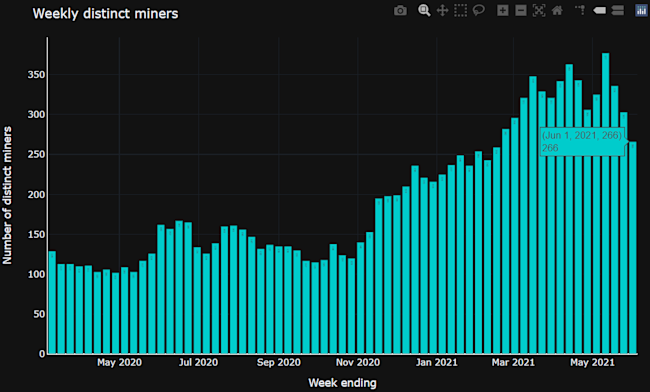Download plot as PNG using camera icon

click(400, 11)
